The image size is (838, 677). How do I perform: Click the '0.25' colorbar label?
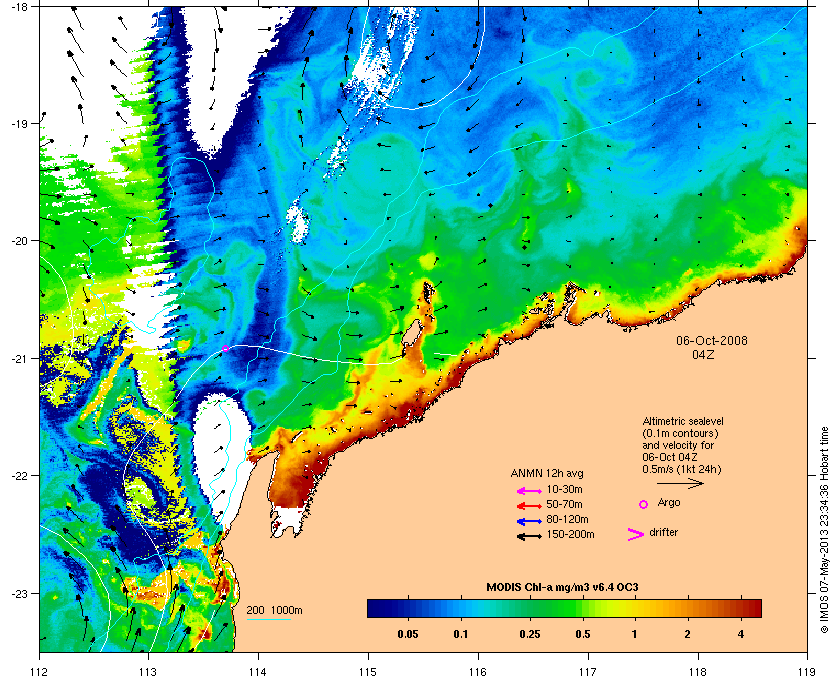coord(530,634)
